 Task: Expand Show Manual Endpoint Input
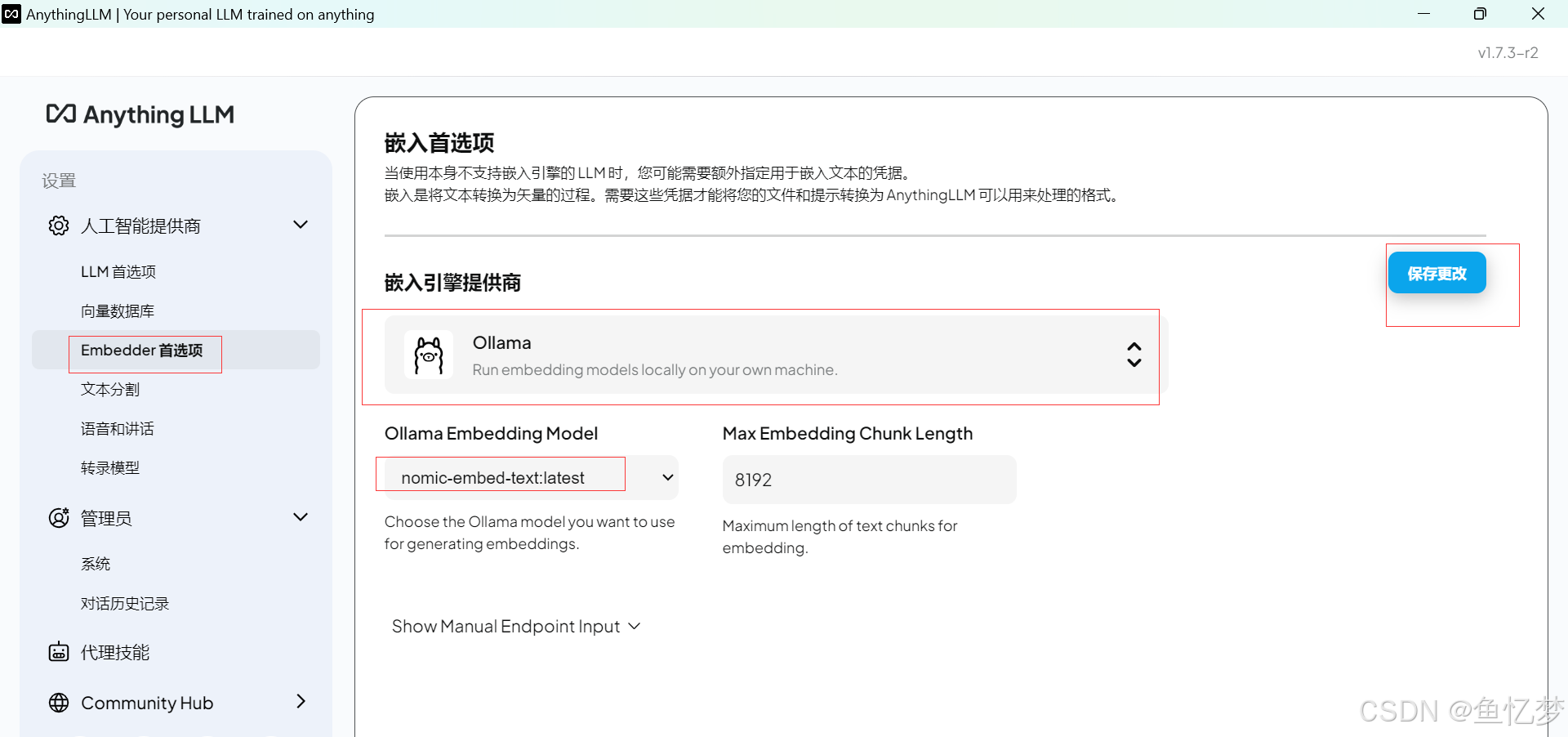click(516, 627)
